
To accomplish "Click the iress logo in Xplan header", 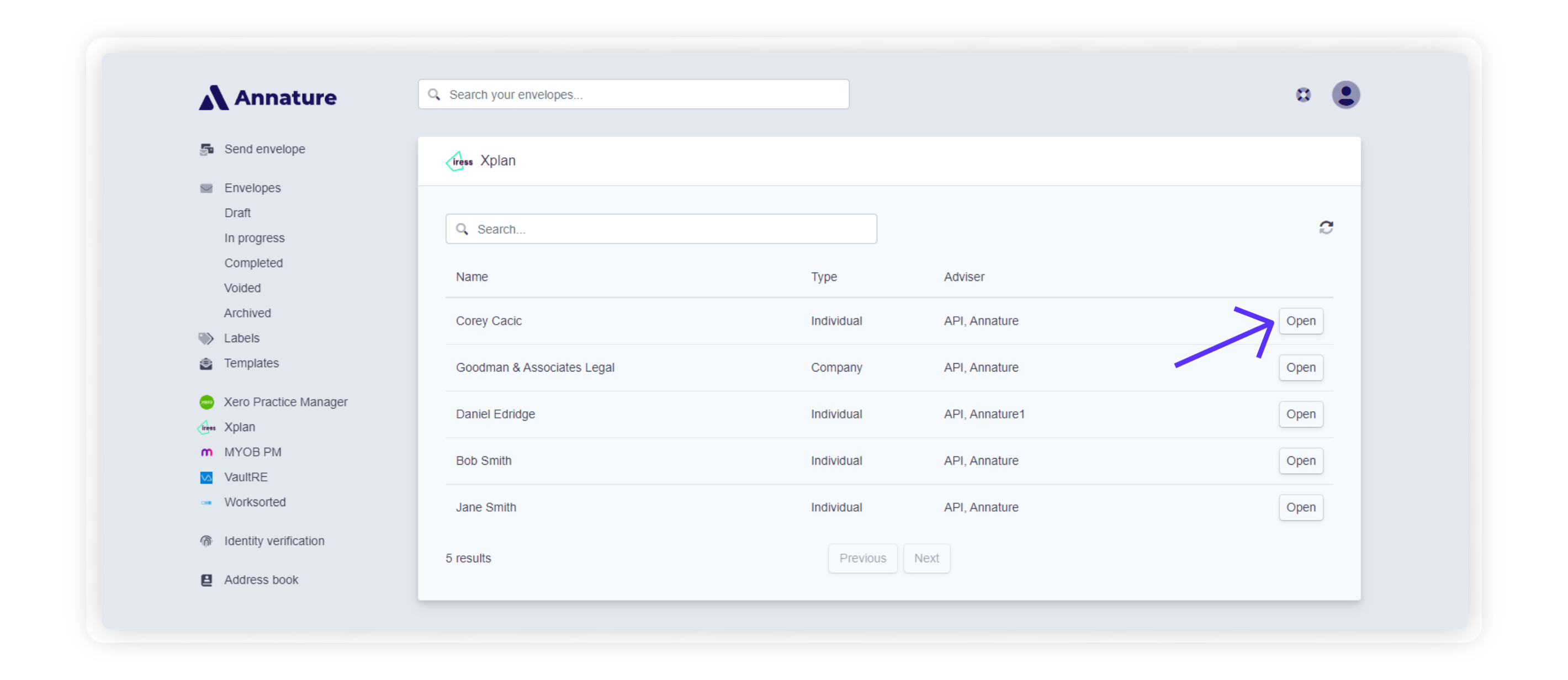I will click(459, 161).
